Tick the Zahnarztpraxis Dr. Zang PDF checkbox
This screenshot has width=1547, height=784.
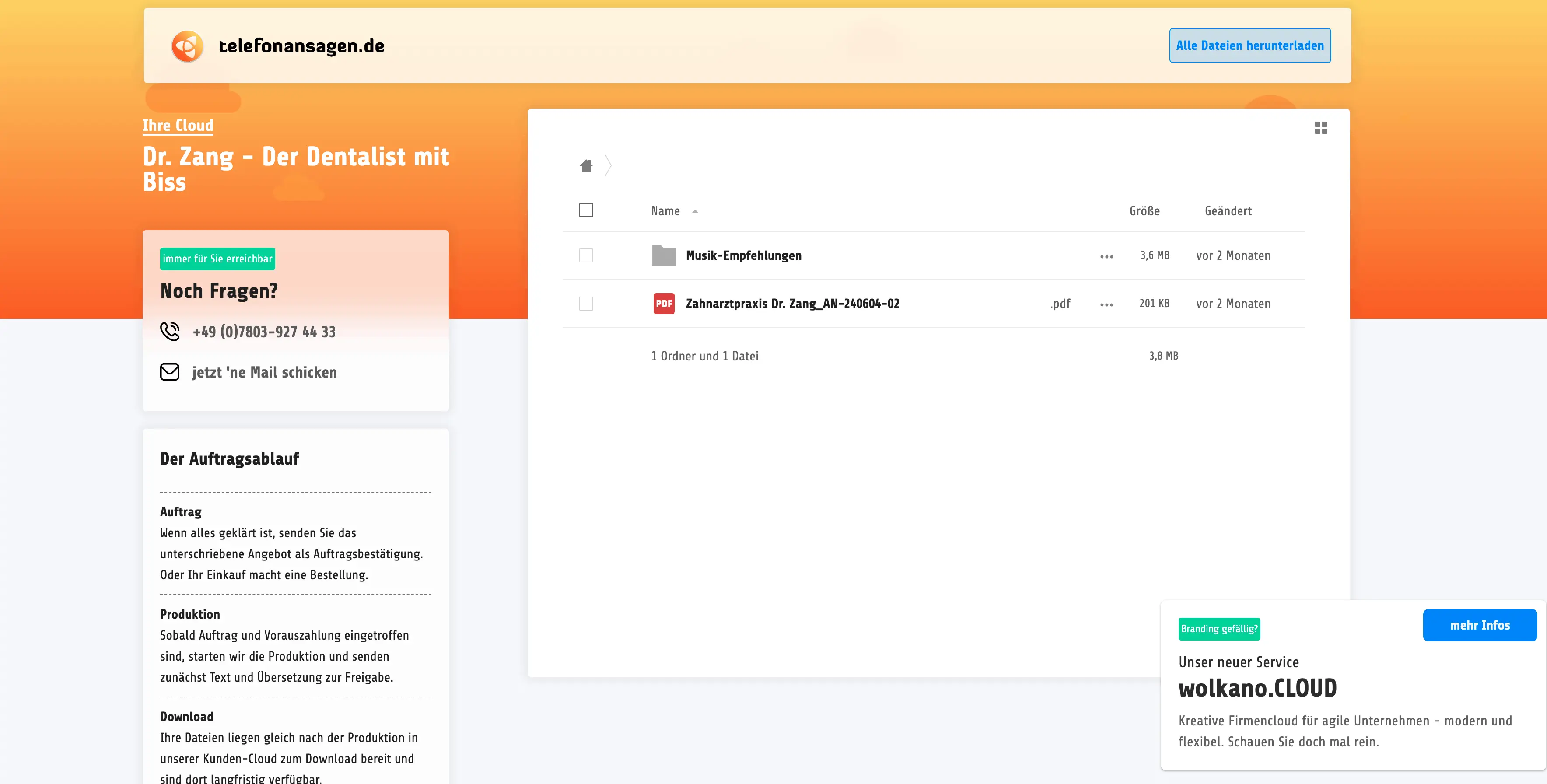click(586, 303)
